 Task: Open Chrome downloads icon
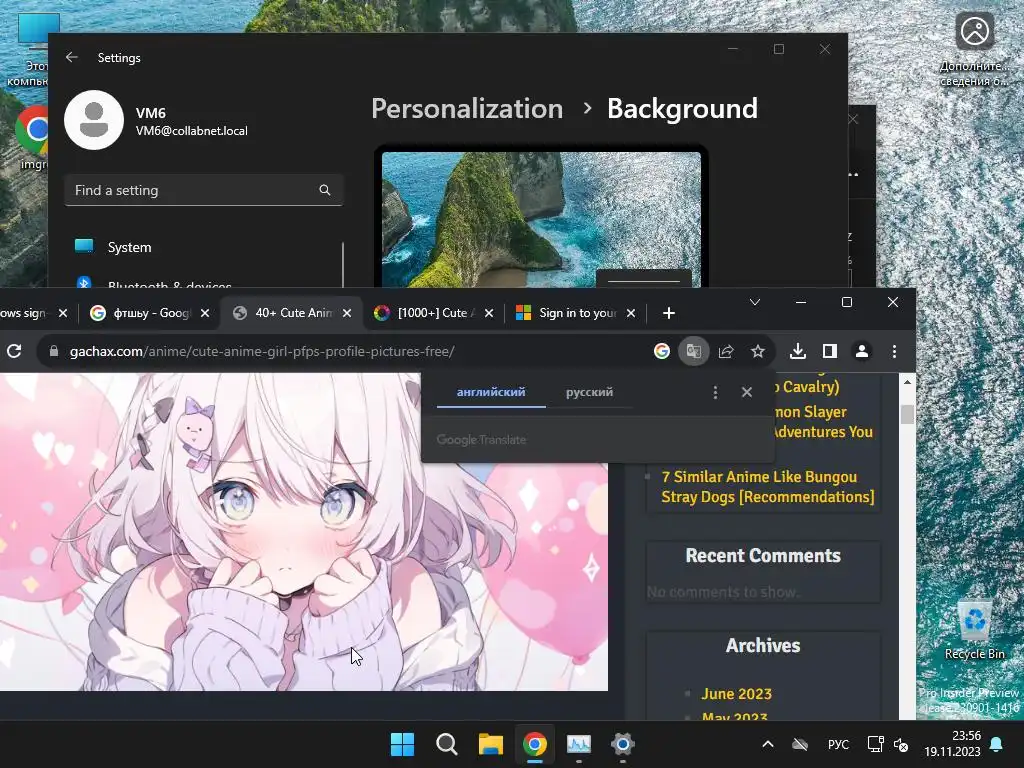click(797, 351)
